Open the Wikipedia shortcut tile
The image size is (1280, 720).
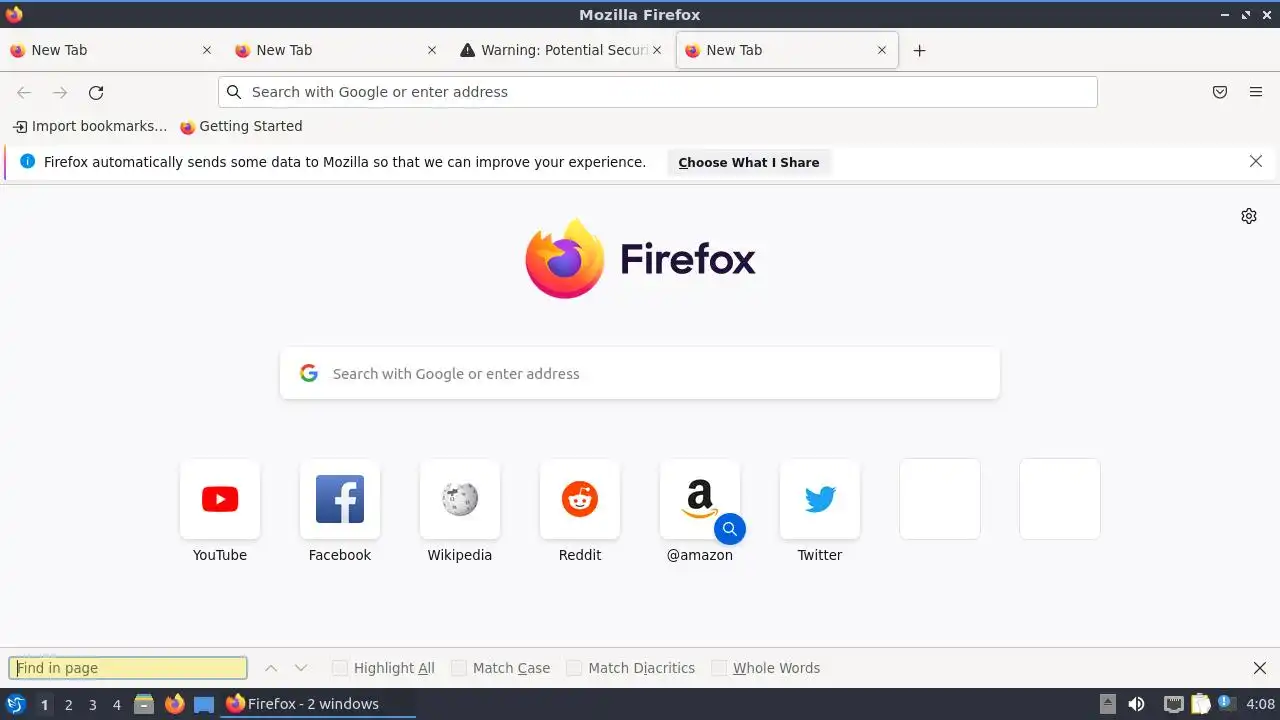[460, 499]
